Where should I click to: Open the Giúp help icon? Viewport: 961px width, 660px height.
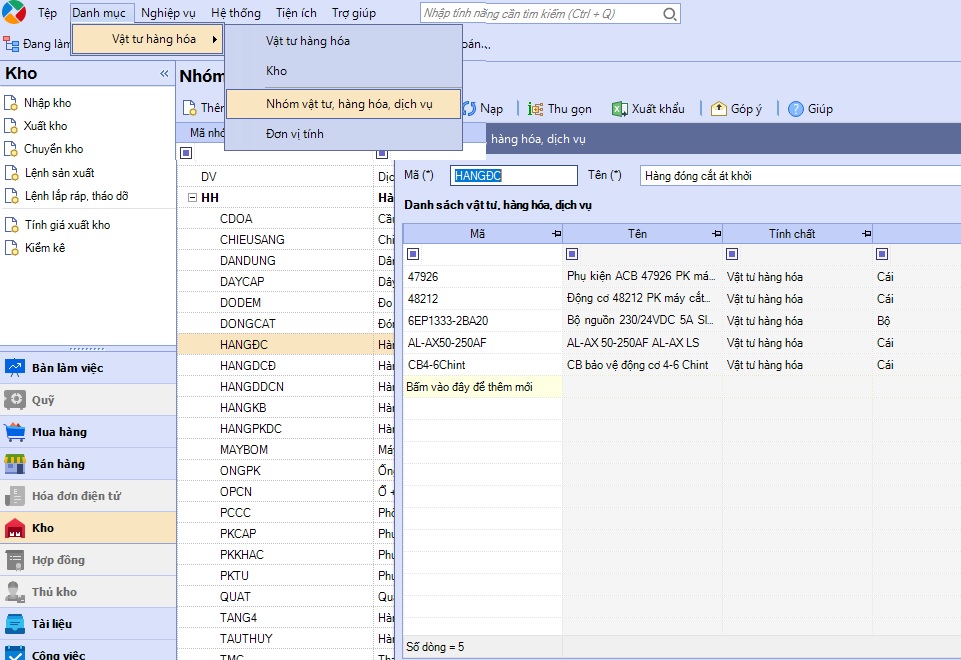[x=796, y=109]
